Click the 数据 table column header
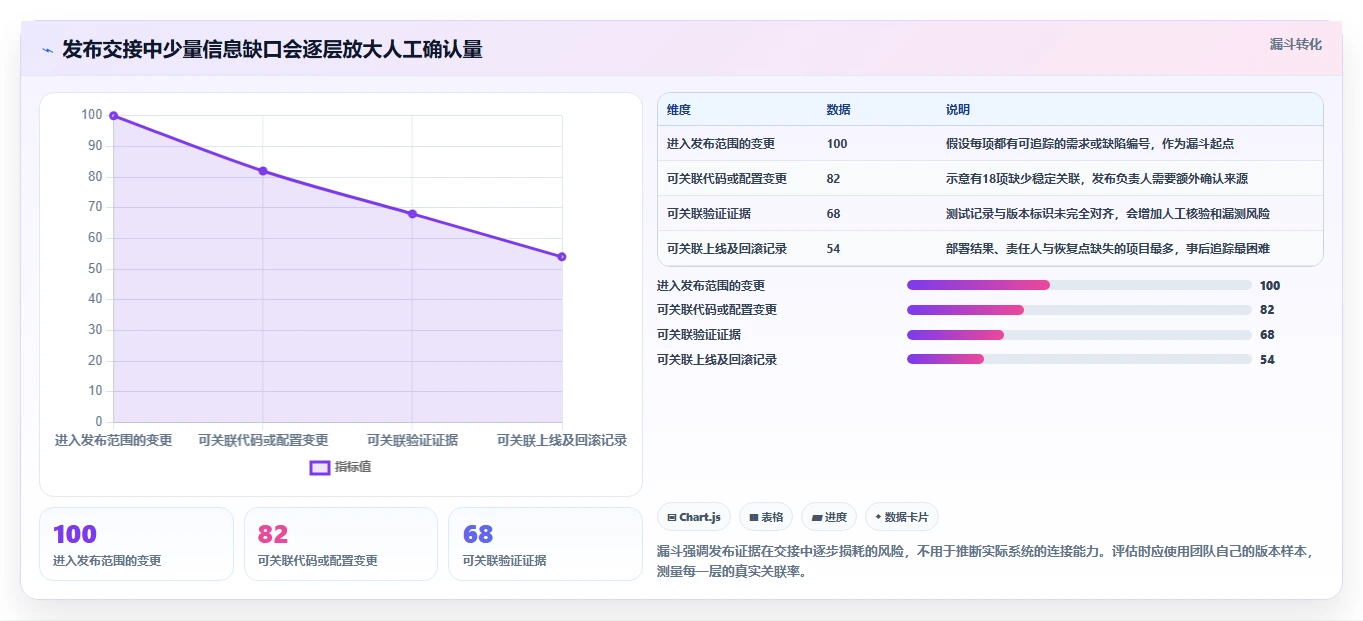The width and height of the screenshot is (1363, 621). click(839, 110)
